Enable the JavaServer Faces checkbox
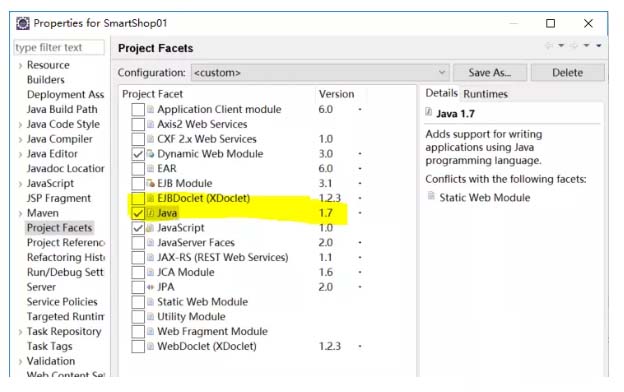The image size is (624, 392). pos(138,242)
